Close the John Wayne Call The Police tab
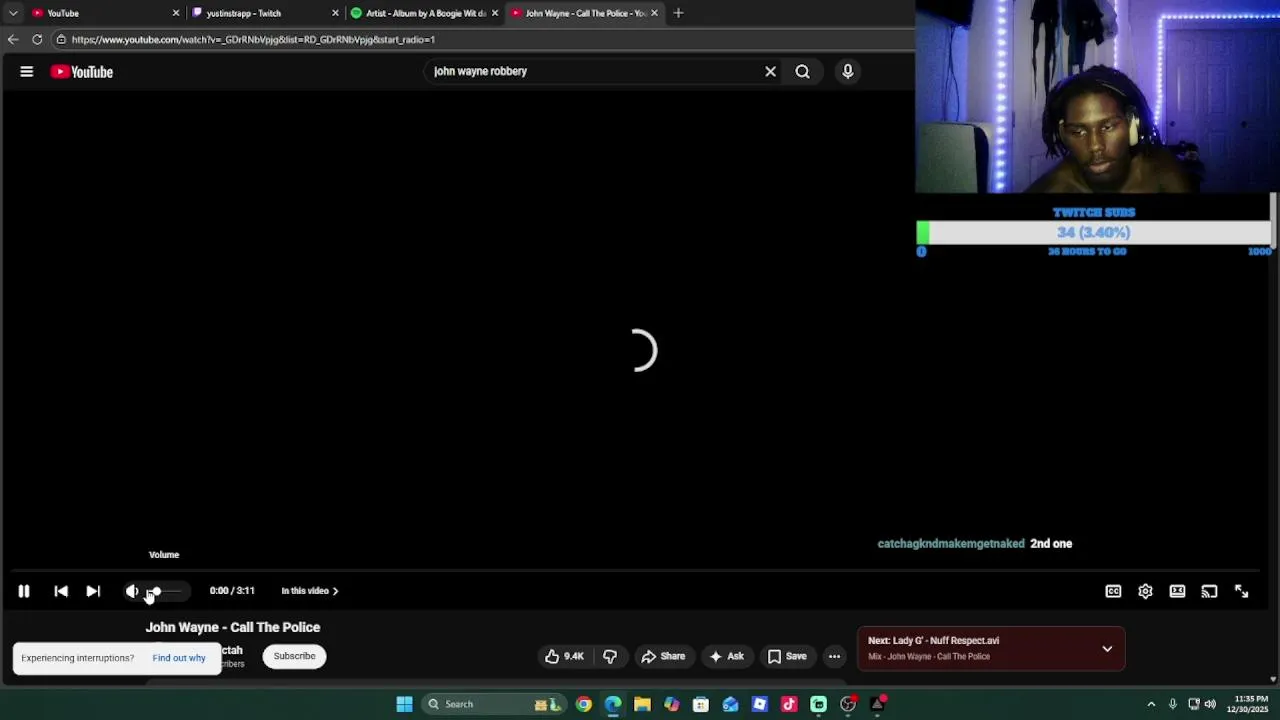 pos(654,13)
